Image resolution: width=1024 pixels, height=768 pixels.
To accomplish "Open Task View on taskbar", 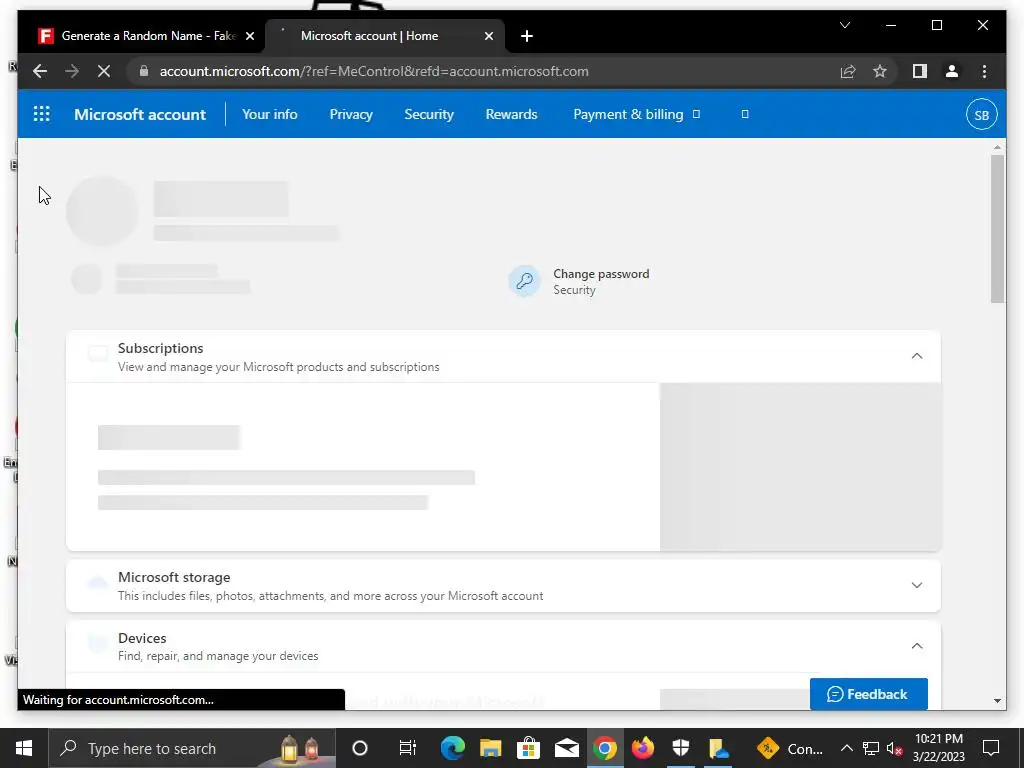I will coord(408,748).
